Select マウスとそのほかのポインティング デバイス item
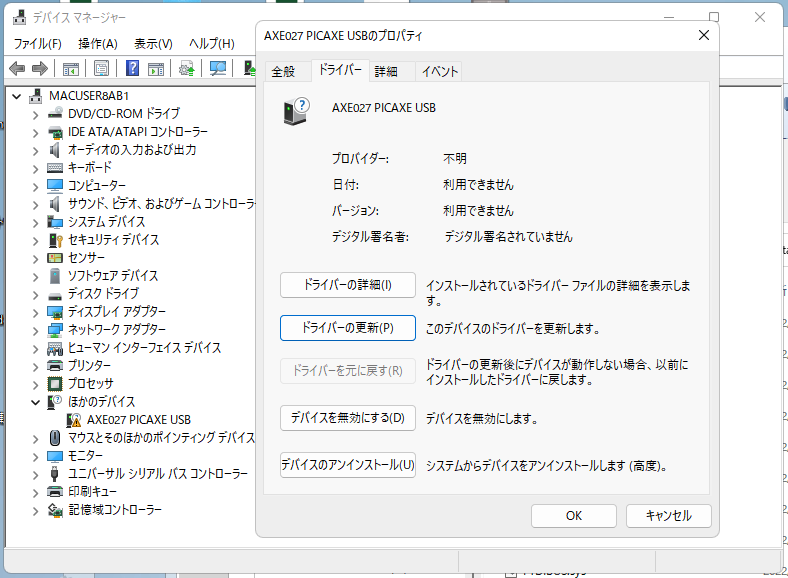The image size is (788, 578). (x=162, y=438)
